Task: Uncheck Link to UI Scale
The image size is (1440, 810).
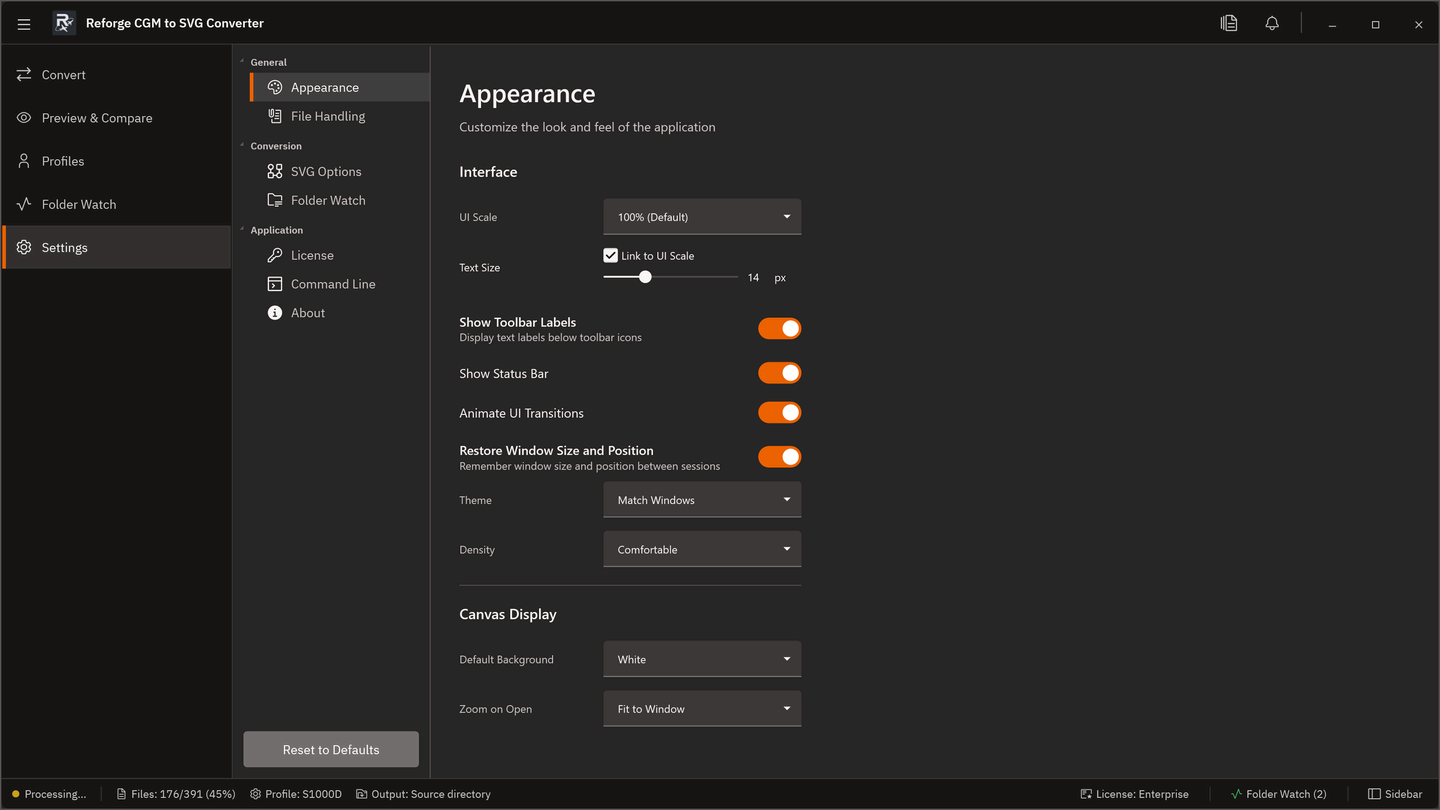Action: [611, 256]
